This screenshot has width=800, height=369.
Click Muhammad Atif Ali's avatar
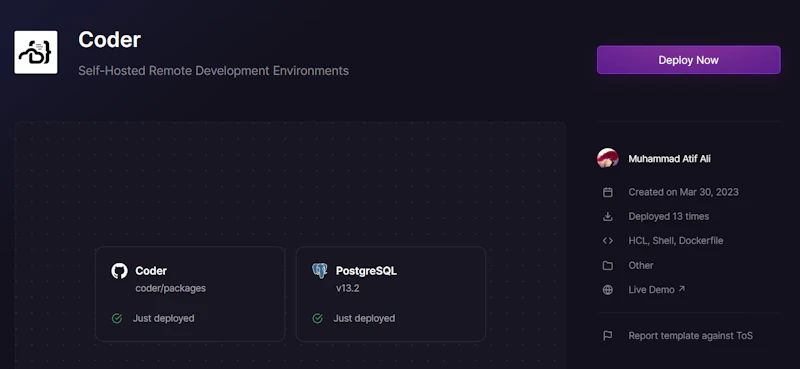coord(608,159)
